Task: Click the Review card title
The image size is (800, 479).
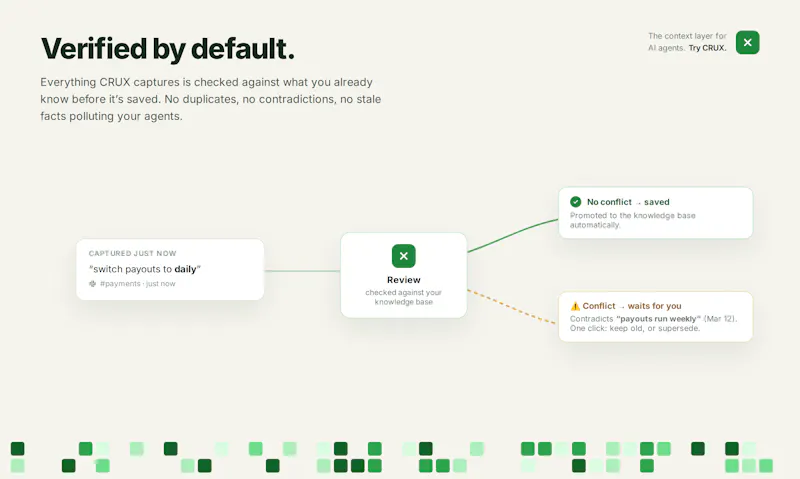Action: point(404,280)
